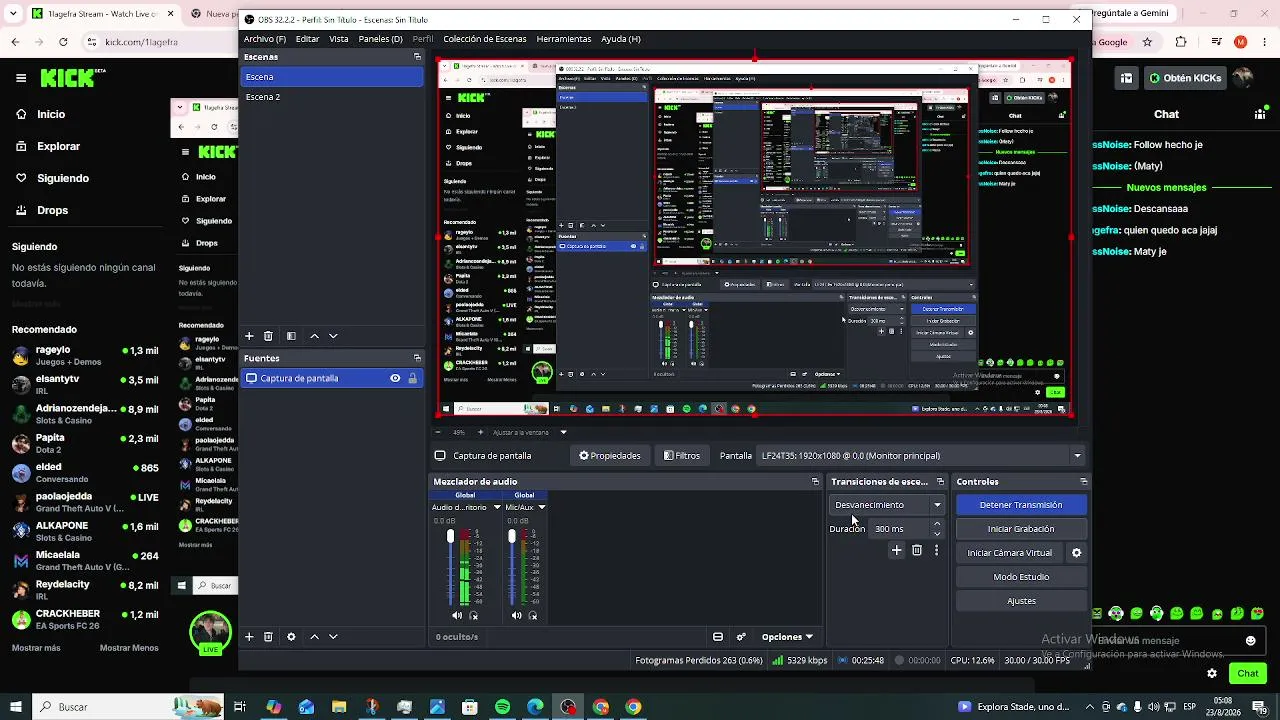Switch audio mixer layout icon
Screen dimensions: 1280x720
click(718, 637)
